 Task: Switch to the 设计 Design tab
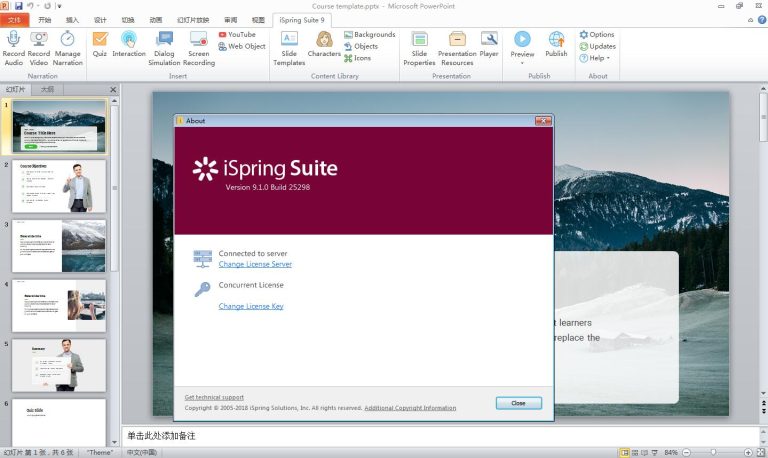pos(100,20)
